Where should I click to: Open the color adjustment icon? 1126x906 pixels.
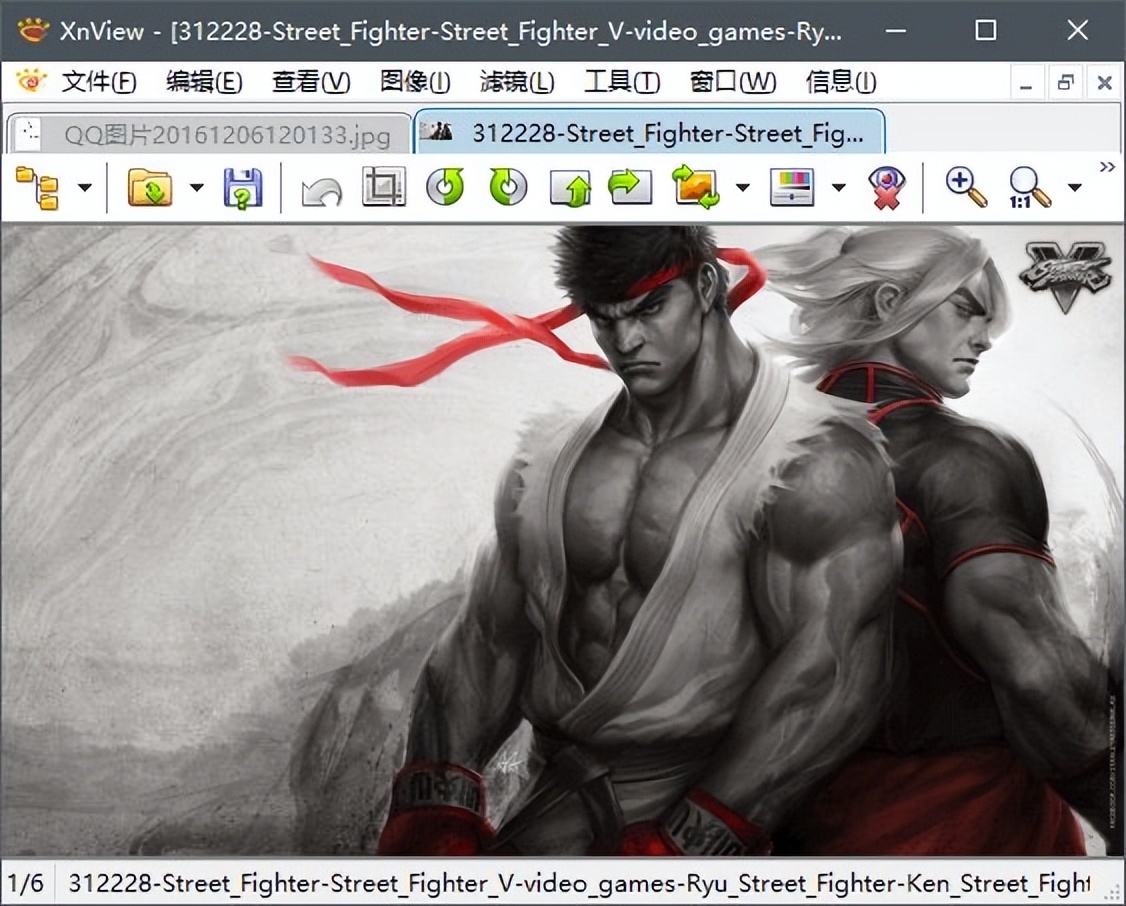point(792,187)
